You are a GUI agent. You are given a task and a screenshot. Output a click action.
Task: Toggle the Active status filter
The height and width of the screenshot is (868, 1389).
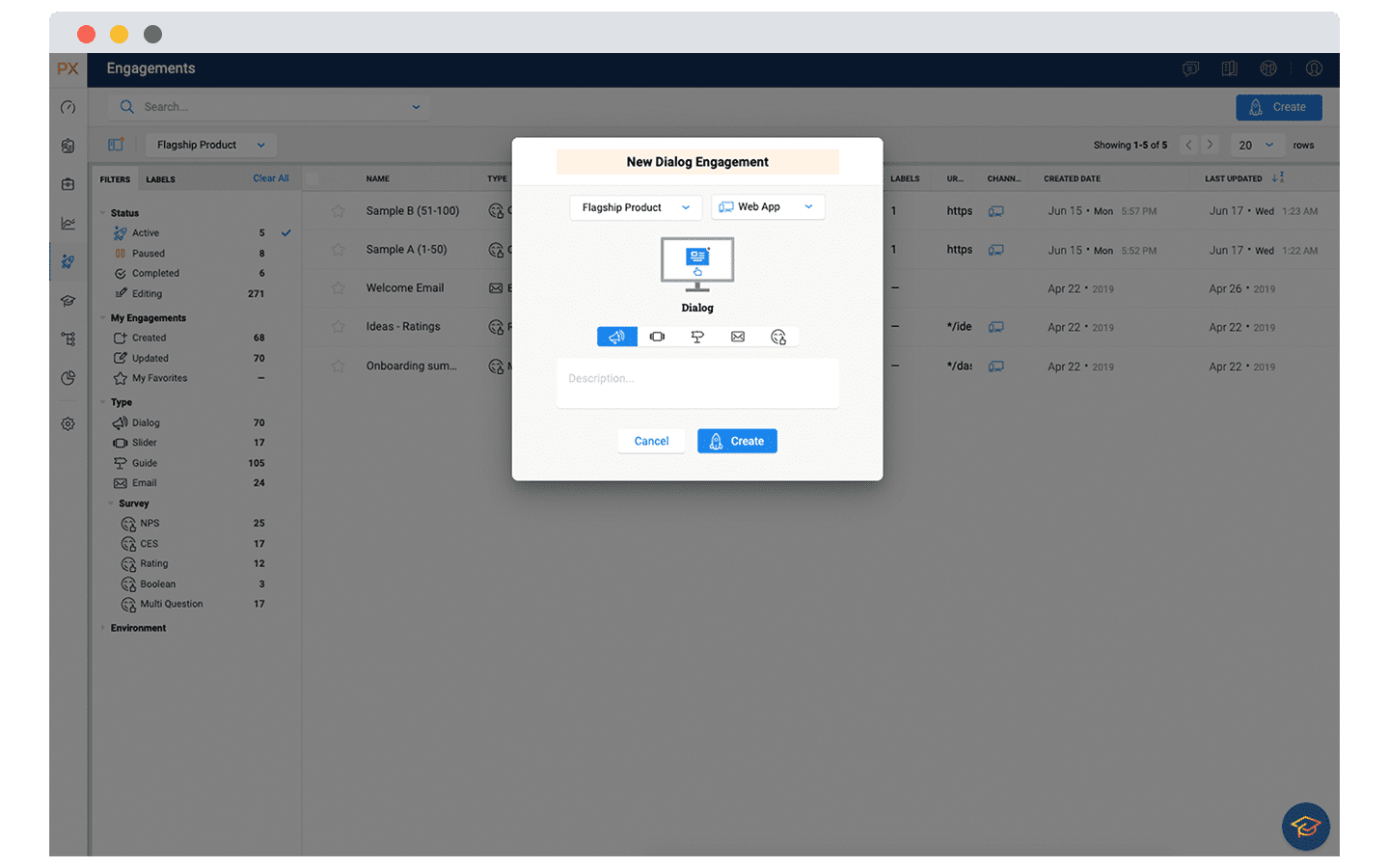[146, 233]
